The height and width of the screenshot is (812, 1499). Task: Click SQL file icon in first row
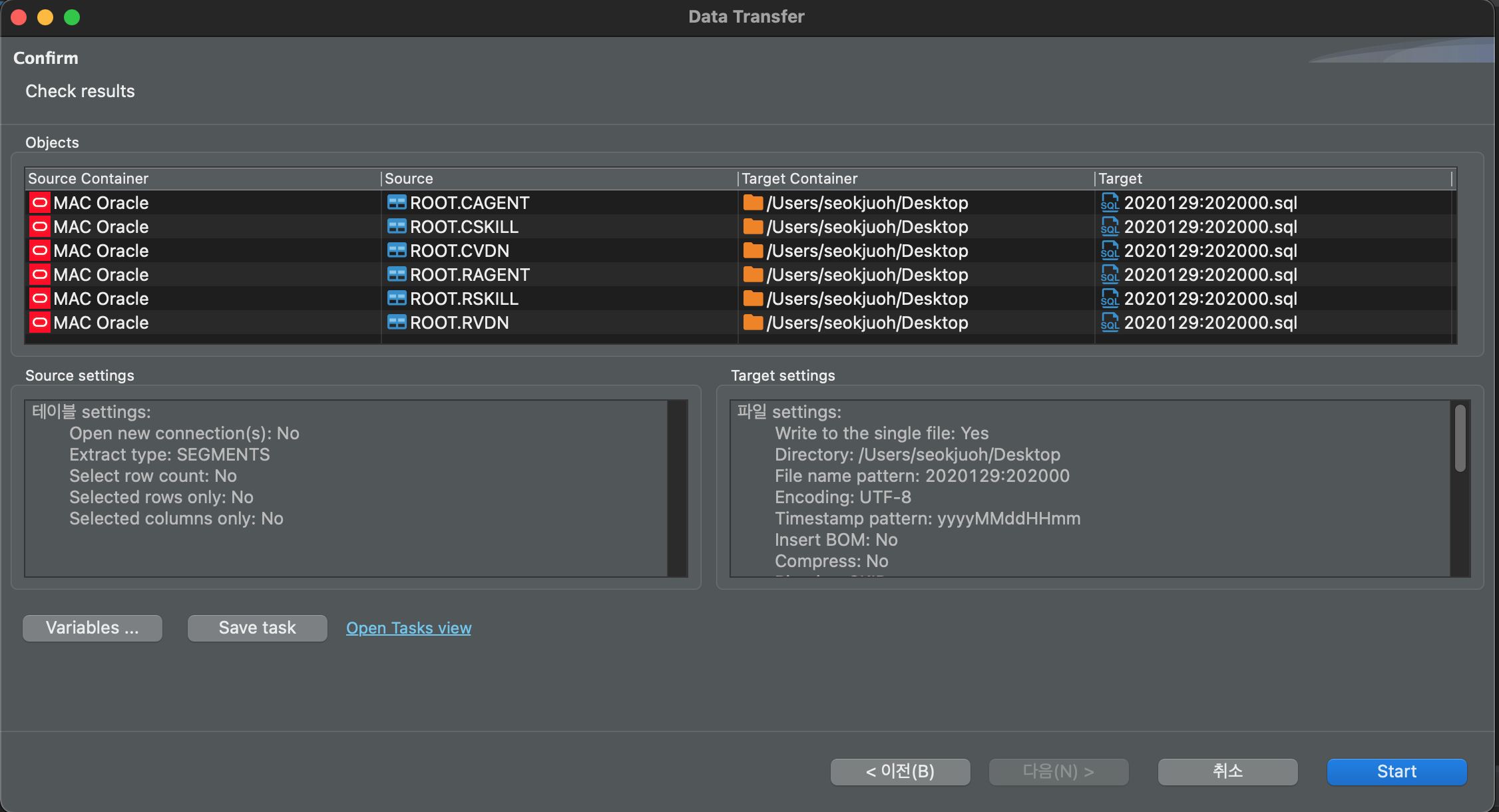point(1110,203)
